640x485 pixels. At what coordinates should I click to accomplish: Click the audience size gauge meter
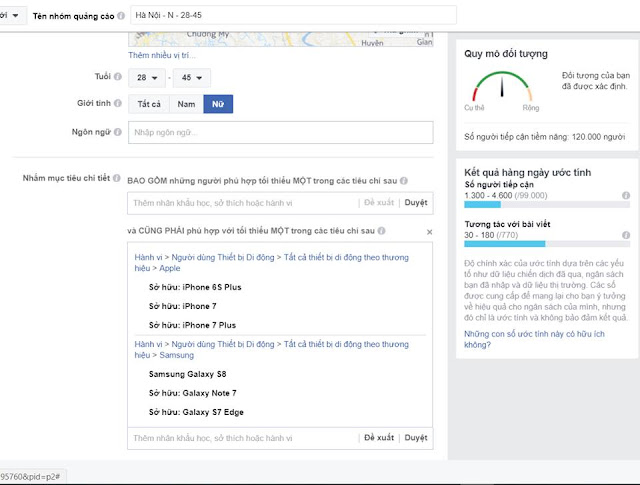tap(502, 86)
